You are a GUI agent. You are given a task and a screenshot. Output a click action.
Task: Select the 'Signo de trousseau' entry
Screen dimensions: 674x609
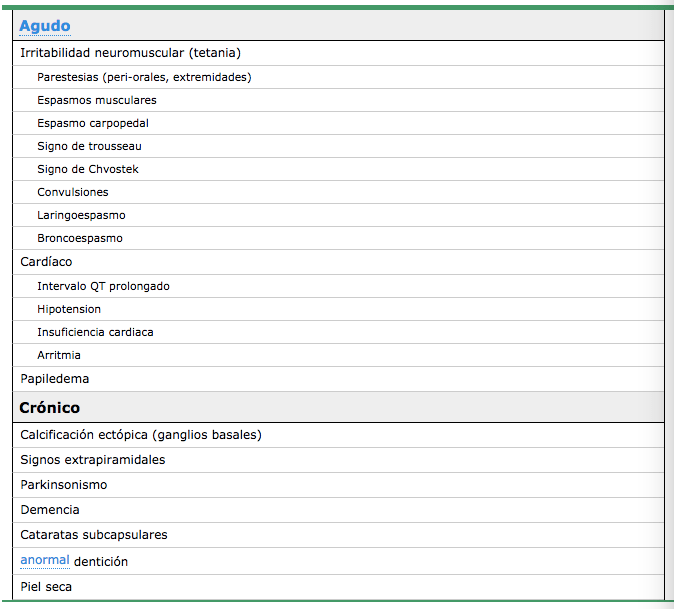89,146
